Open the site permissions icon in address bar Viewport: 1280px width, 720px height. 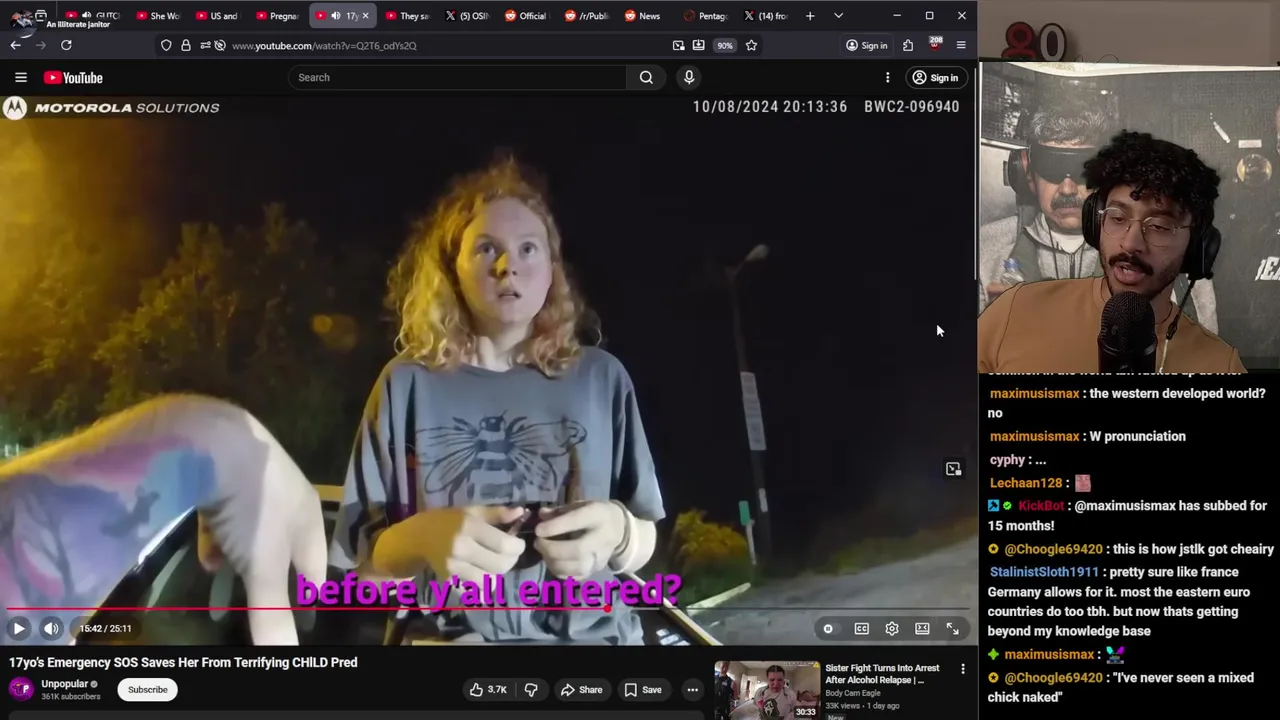click(205, 45)
